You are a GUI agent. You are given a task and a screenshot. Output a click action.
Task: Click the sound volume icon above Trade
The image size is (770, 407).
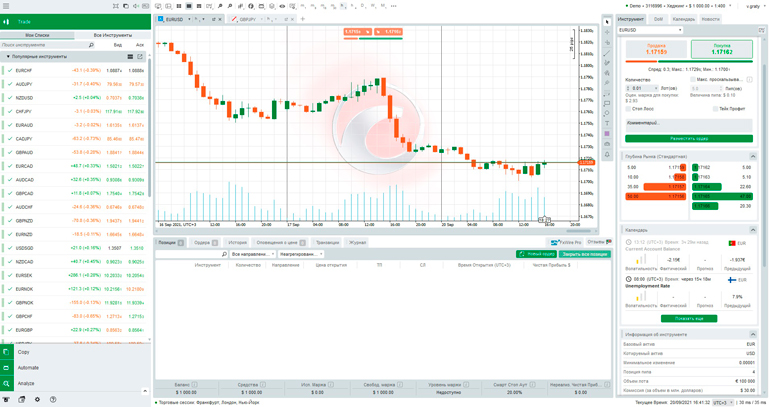tap(136, 6)
